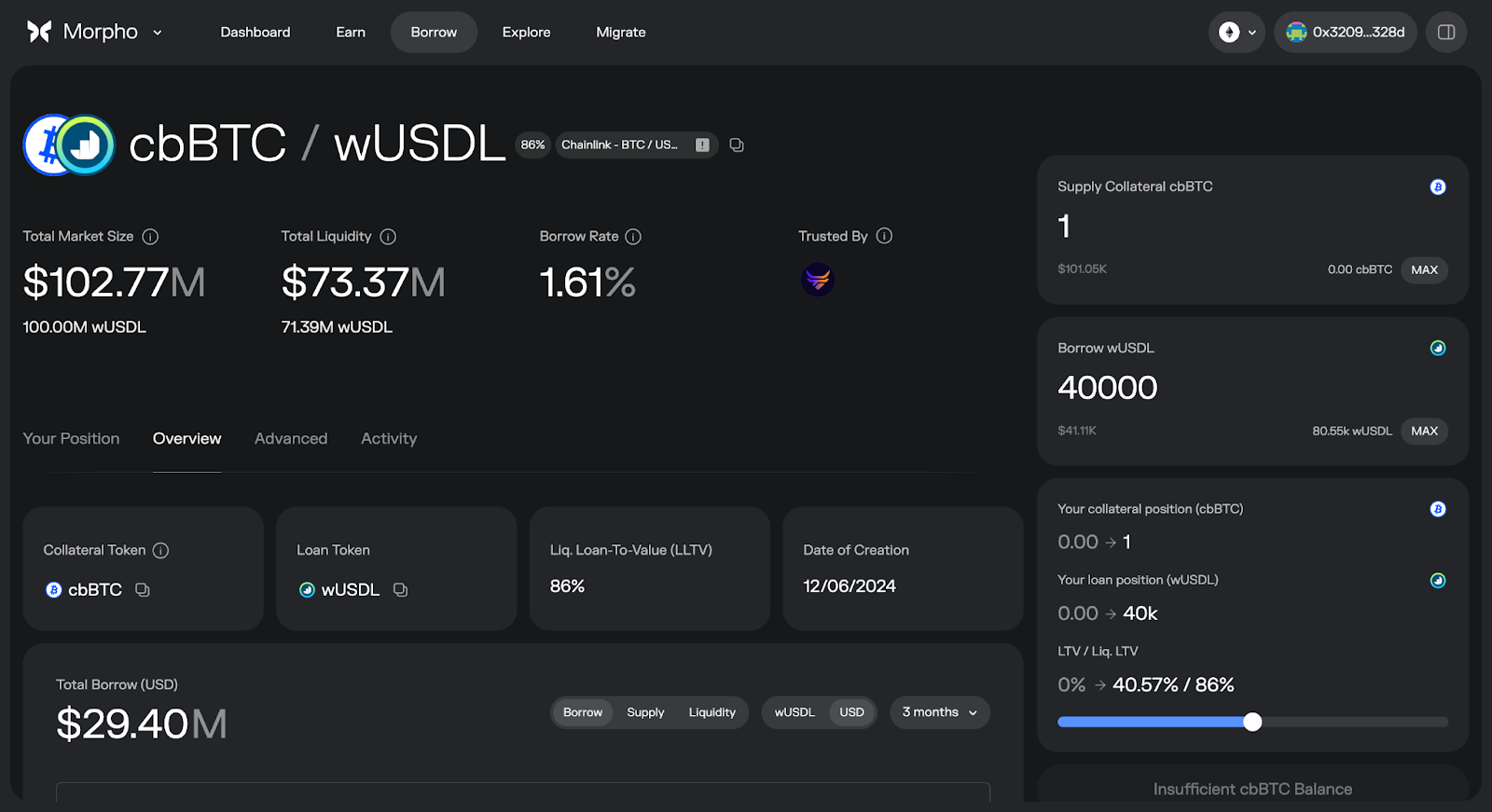Image resolution: width=1492 pixels, height=812 pixels.
Task: Click the 12/06/2024 creation date value
Action: 850,585
